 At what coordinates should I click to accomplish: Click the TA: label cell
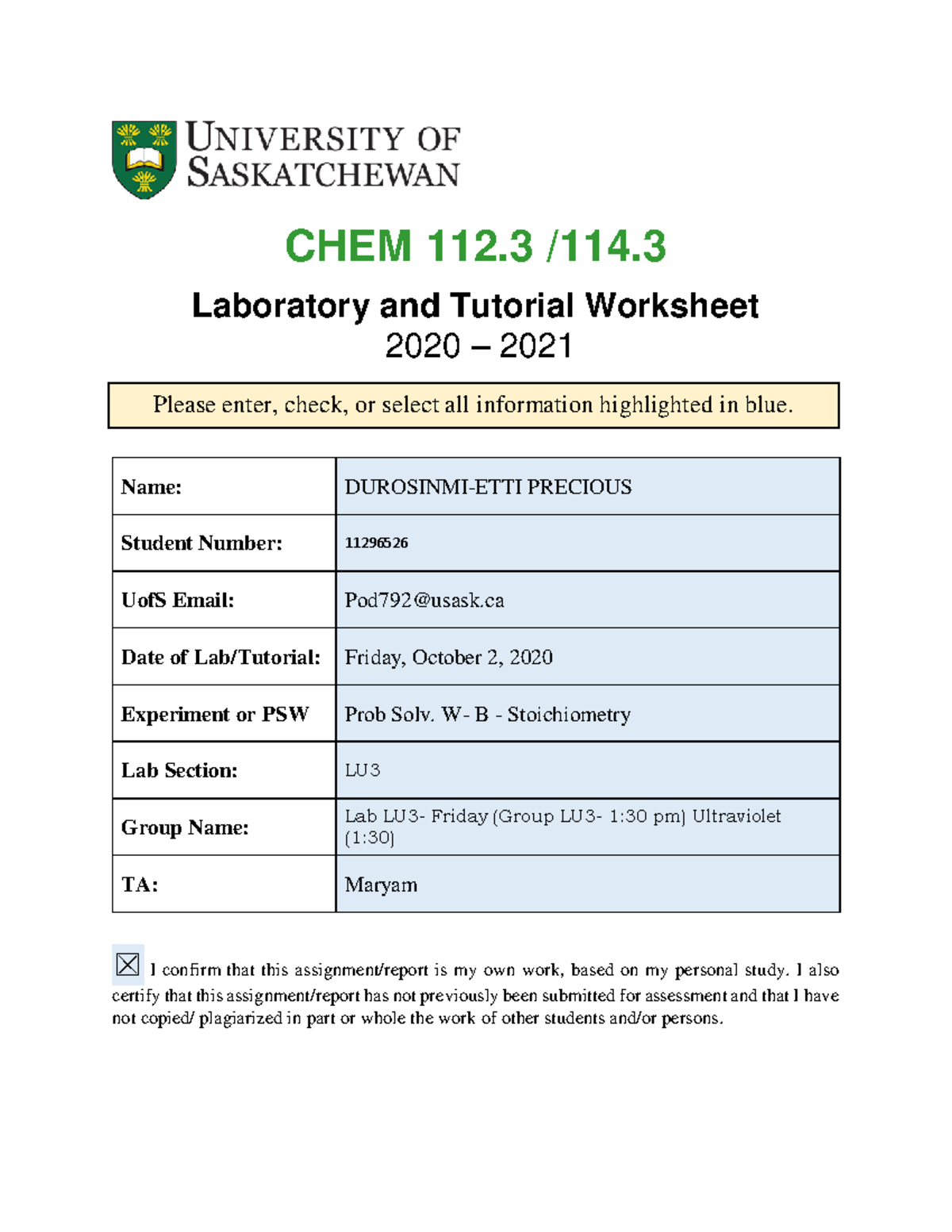[224, 884]
